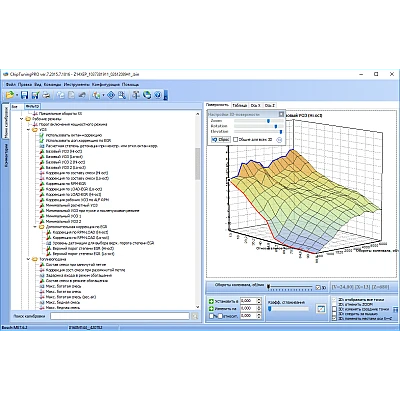
Task: Click the УОЗ folder icon in tree
Action: point(35,130)
